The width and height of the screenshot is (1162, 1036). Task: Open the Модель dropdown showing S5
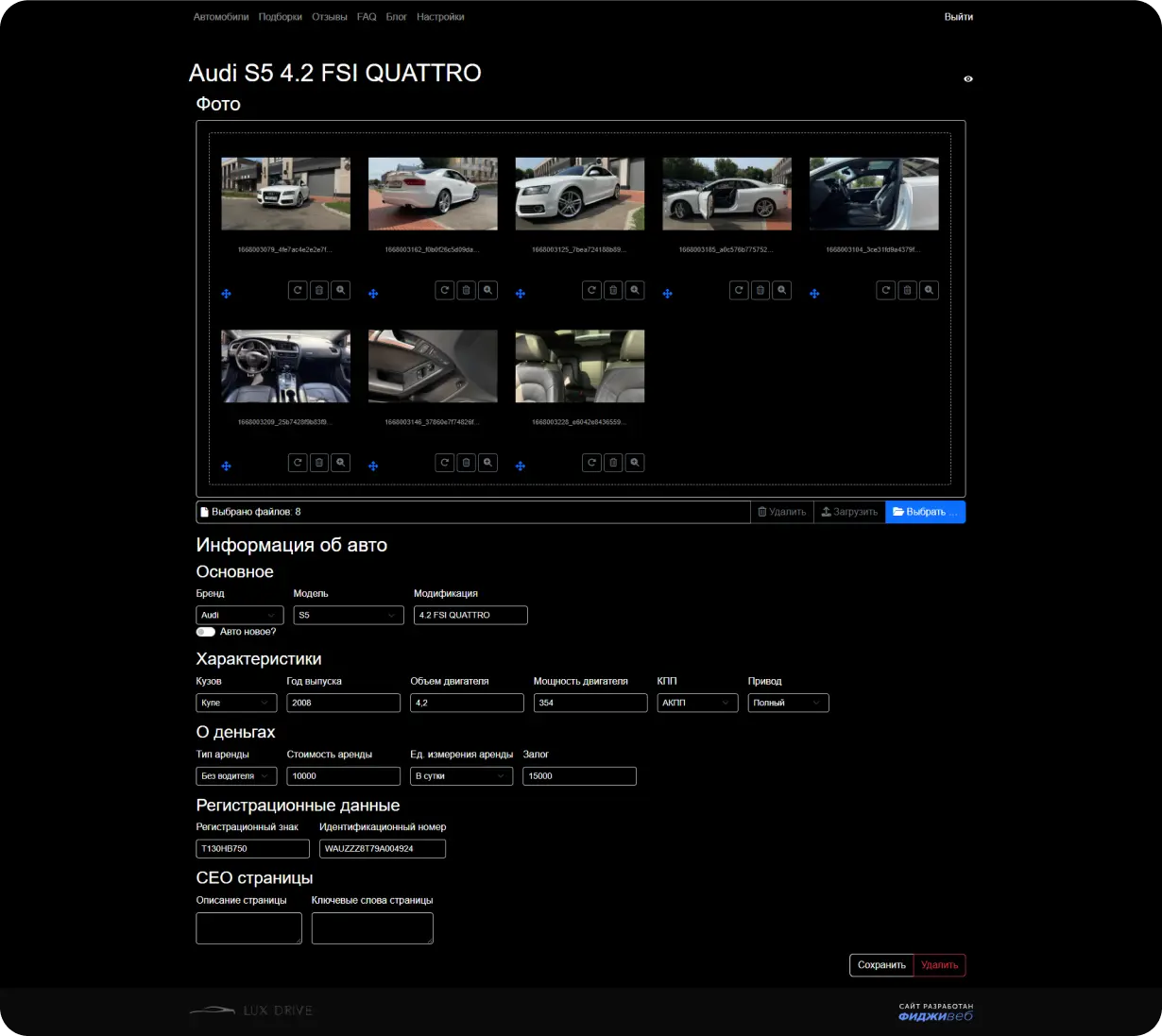(x=349, y=615)
